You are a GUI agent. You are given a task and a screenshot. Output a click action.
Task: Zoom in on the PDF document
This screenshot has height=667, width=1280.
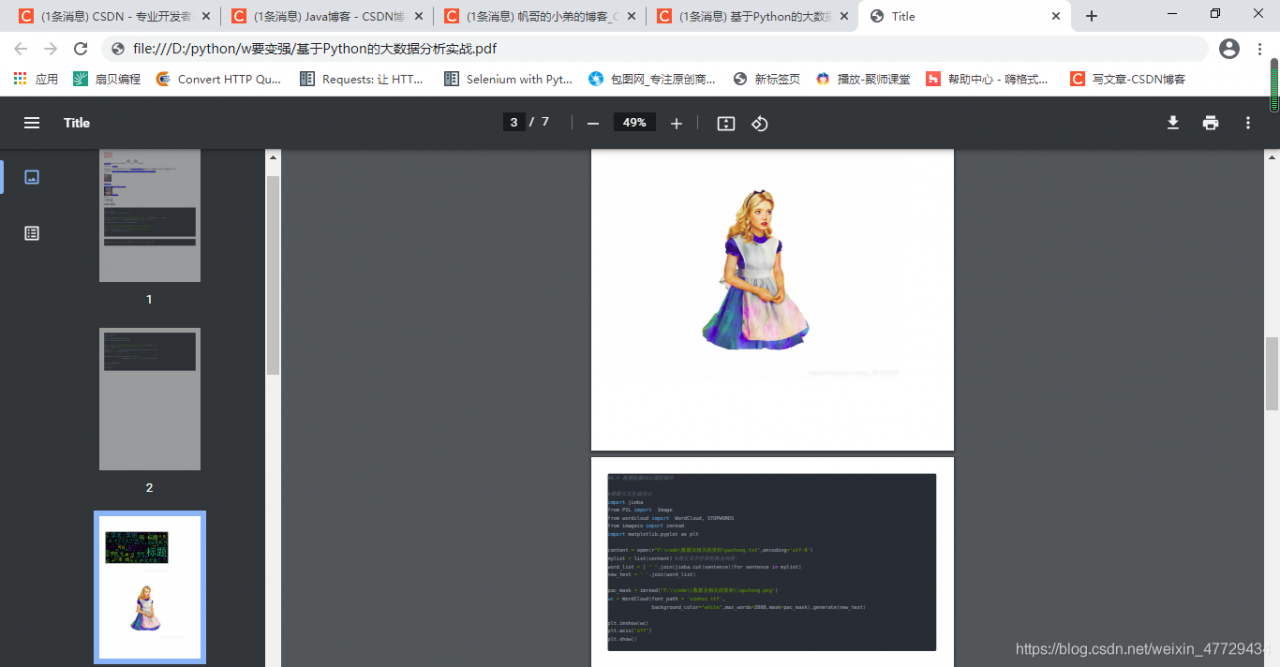pos(676,123)
